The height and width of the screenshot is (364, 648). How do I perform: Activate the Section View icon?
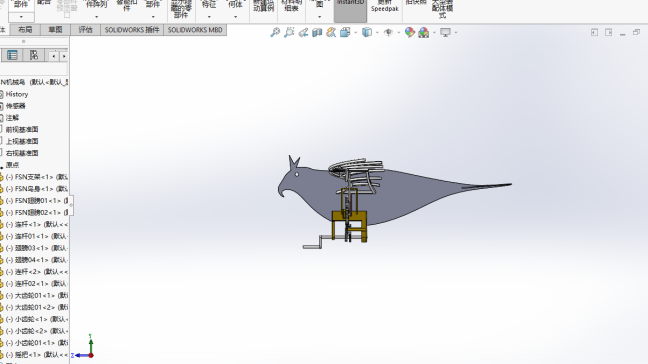point(317,32)
